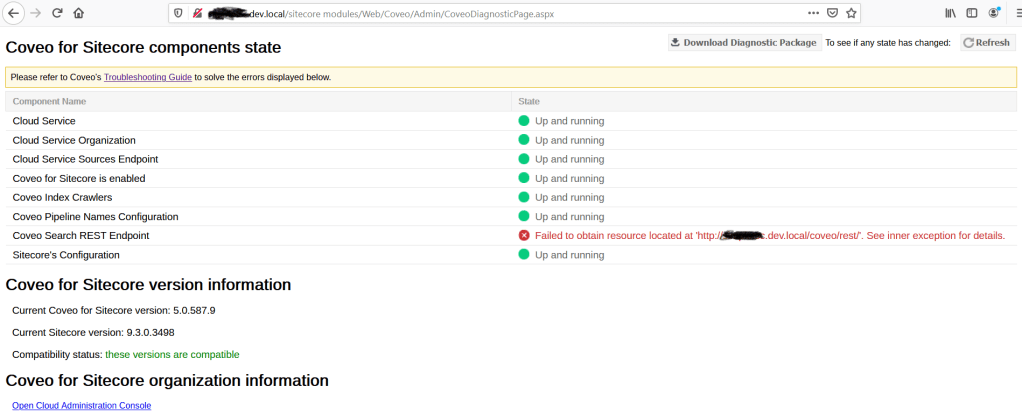Go back to the previous page
Image resolution: width=1022 pixels, height=415 pixels.
[14, 13]
